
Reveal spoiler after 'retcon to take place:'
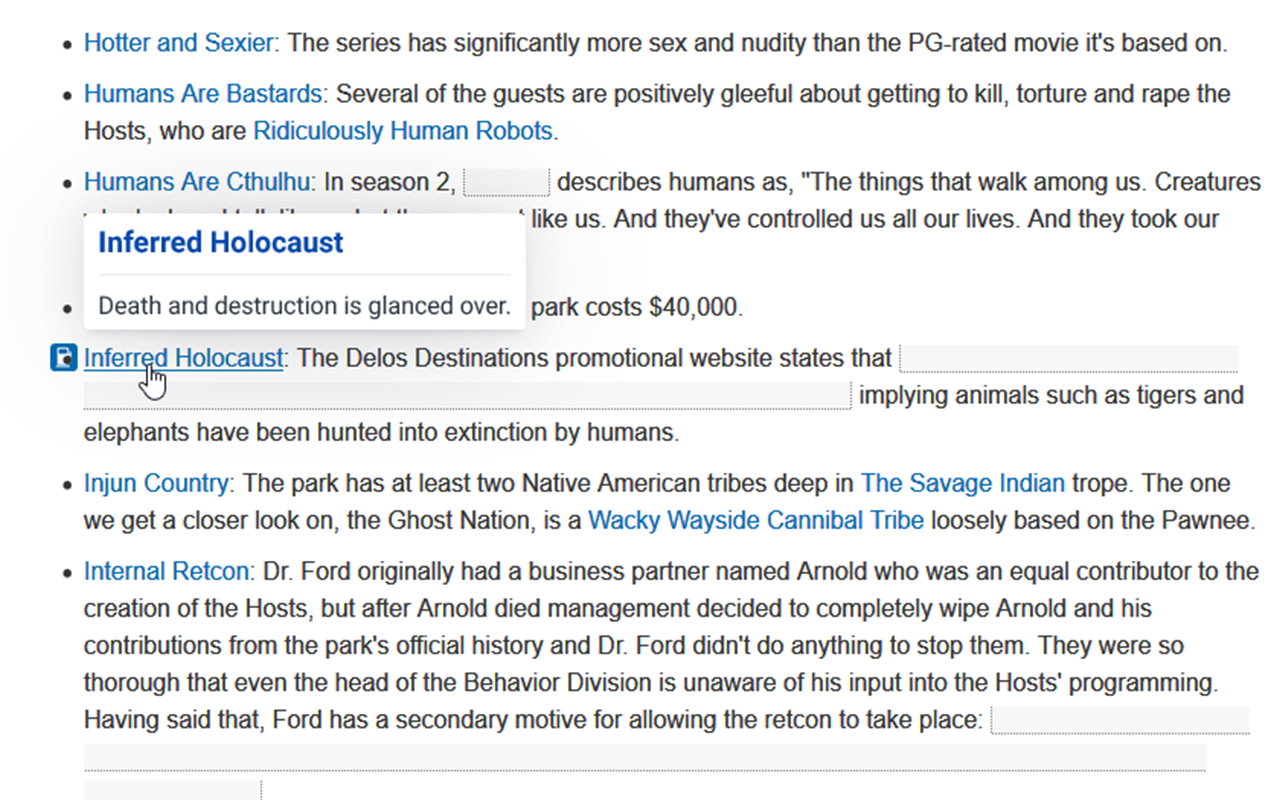[1119, 720]
